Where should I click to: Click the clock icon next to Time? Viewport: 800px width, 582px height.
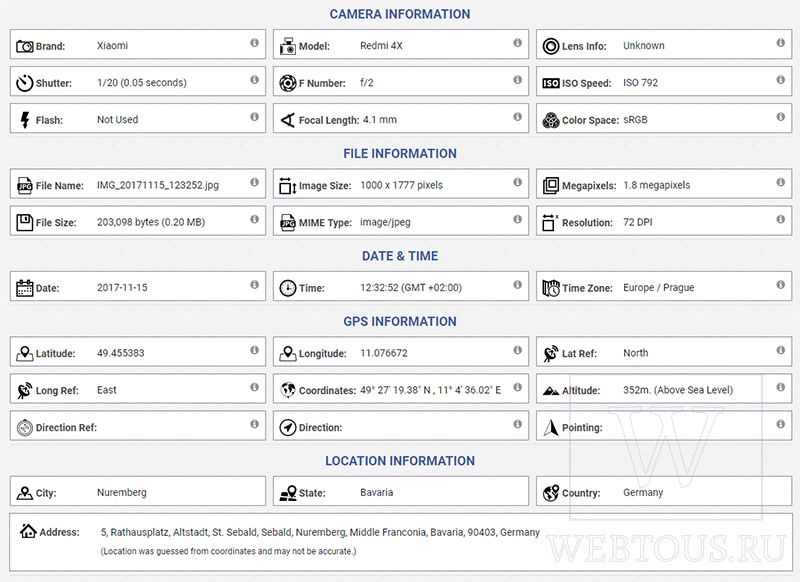(288, 288)
